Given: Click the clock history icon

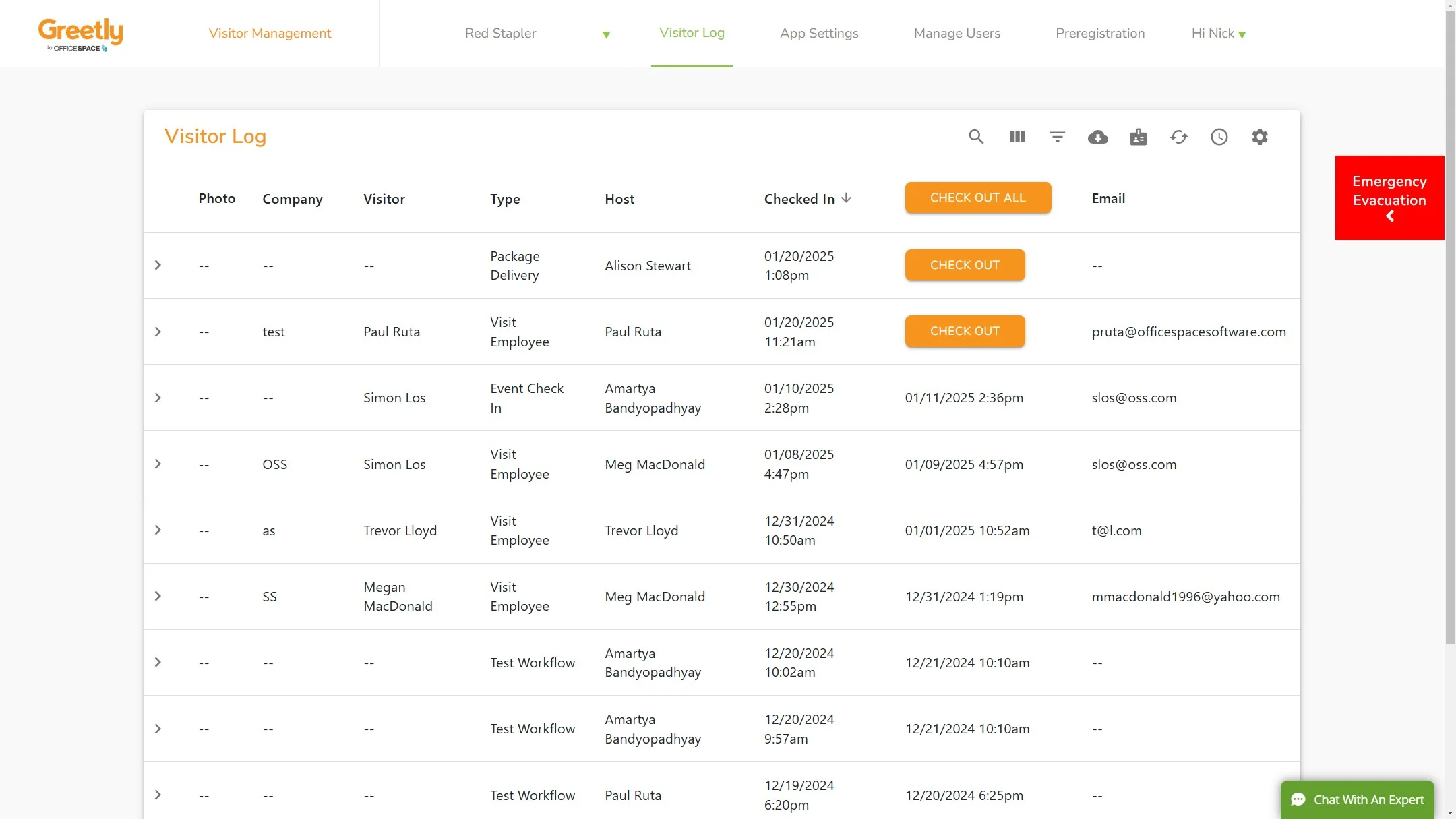Looking at the screenshot, I should point(1219,137).
